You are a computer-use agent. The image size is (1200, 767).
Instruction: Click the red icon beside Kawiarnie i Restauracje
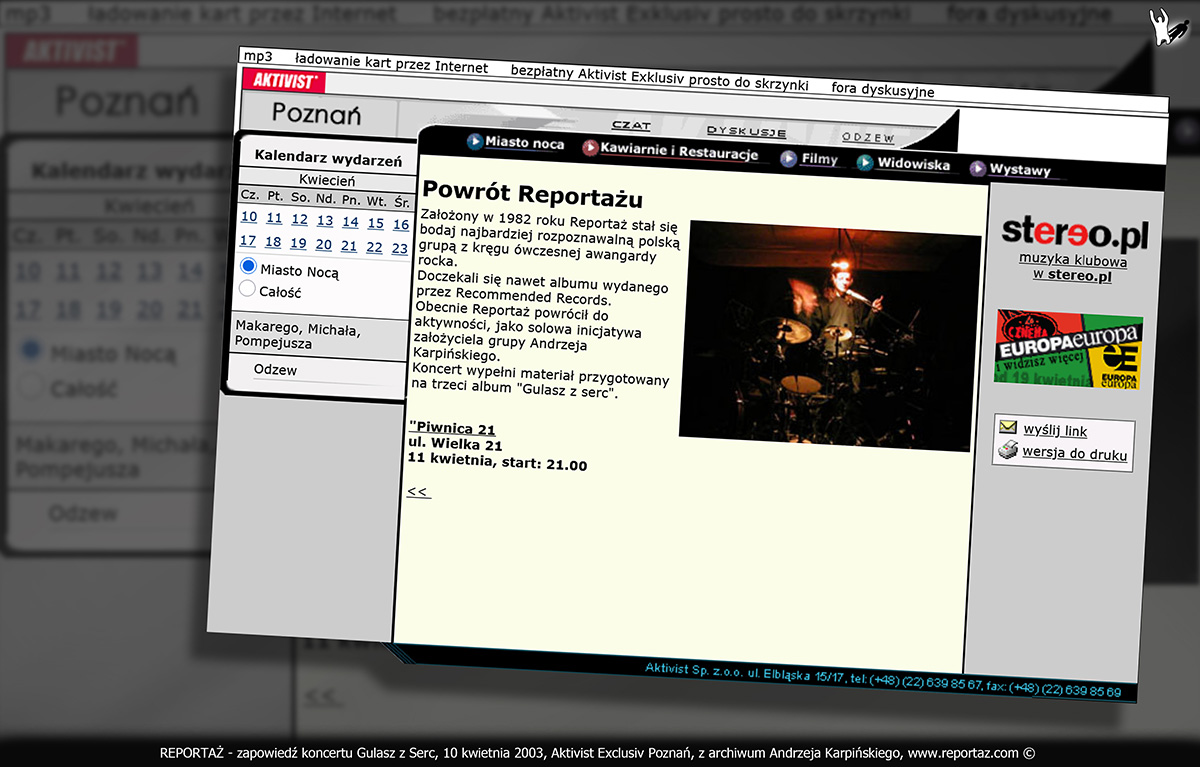590,148
